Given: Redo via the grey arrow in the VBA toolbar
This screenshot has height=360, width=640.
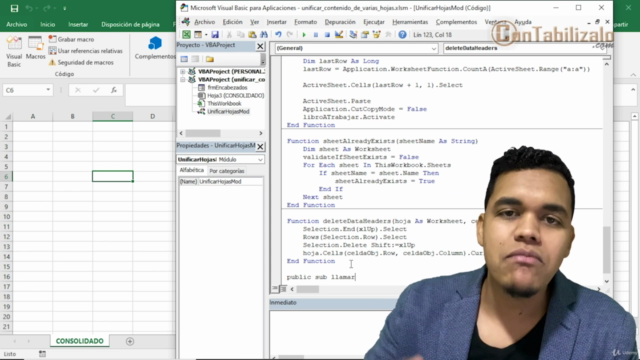Looking at the screenshot, I should point(290,35).
